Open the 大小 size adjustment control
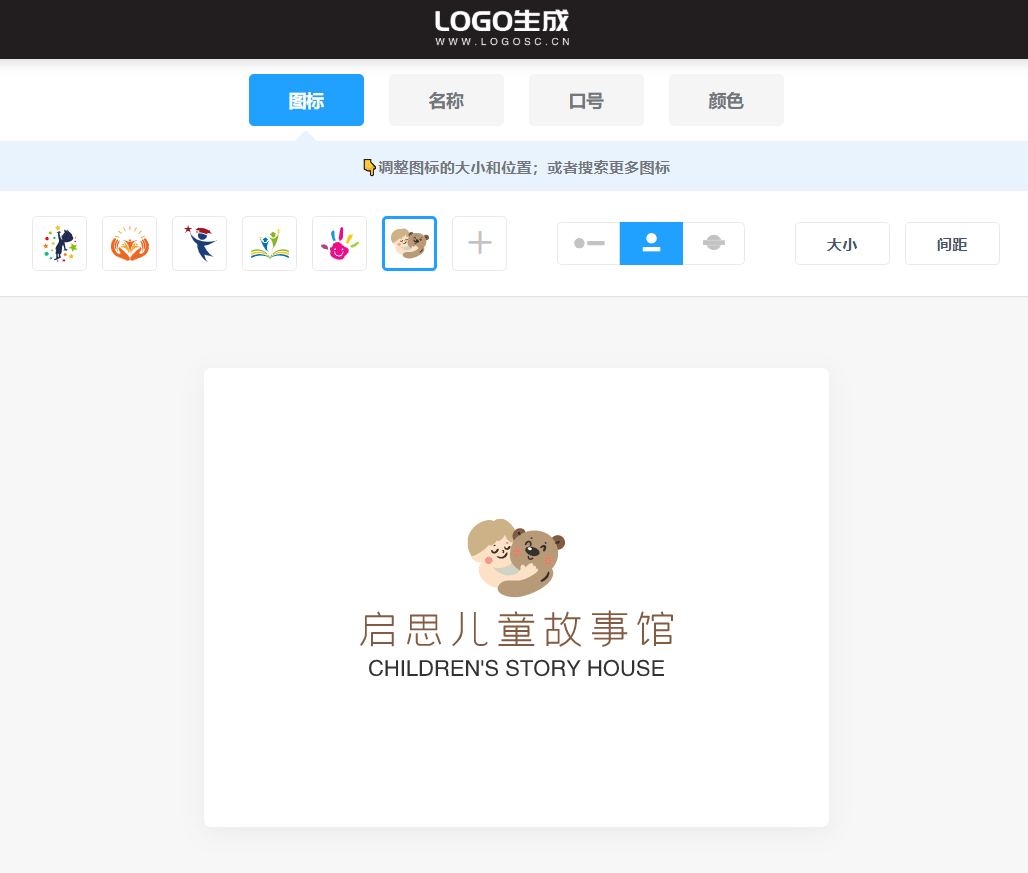The height and width of the screenshot is (873, 1028). (842, 244)
